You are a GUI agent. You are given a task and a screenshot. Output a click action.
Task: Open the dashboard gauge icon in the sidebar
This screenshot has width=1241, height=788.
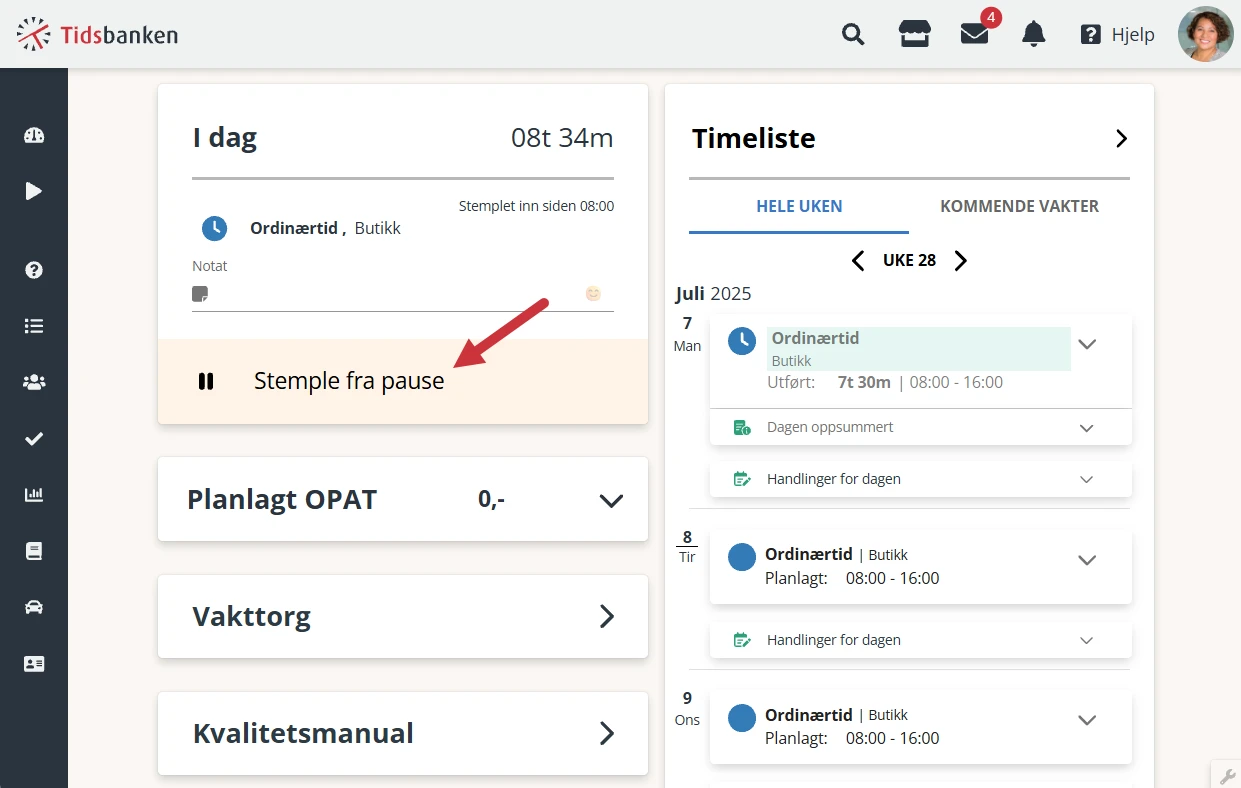[x=34, y=136]
